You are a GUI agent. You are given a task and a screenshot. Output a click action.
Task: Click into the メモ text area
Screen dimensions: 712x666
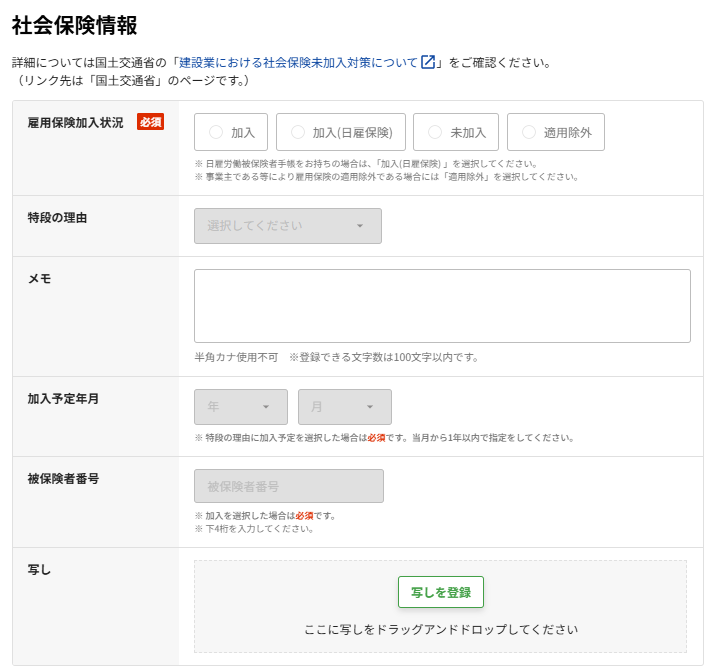pyautogui.click(x=442, y=306)
